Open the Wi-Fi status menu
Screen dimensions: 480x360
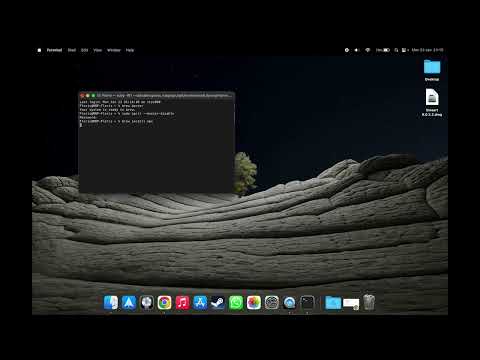[x=368, y=50]
